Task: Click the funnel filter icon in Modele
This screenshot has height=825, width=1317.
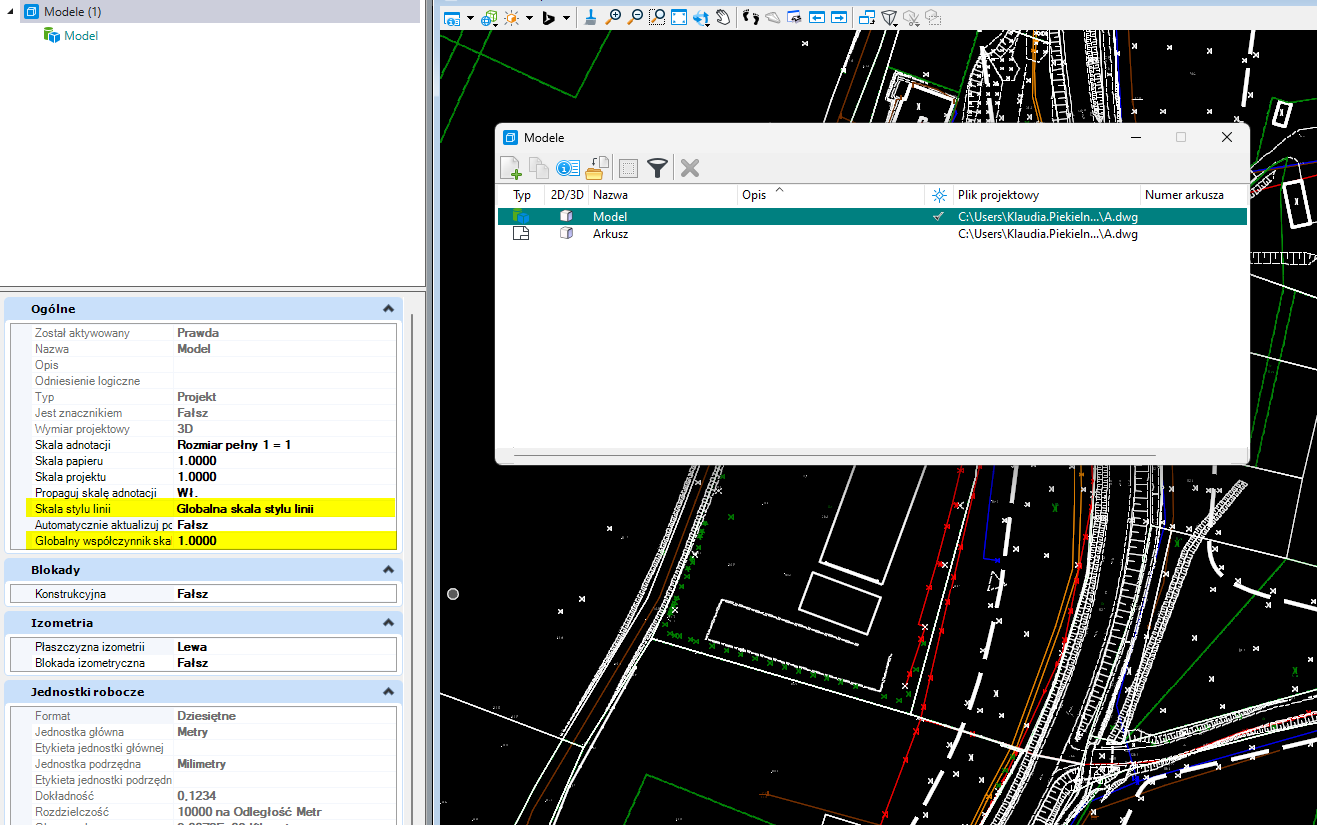Action: point(657,168)
